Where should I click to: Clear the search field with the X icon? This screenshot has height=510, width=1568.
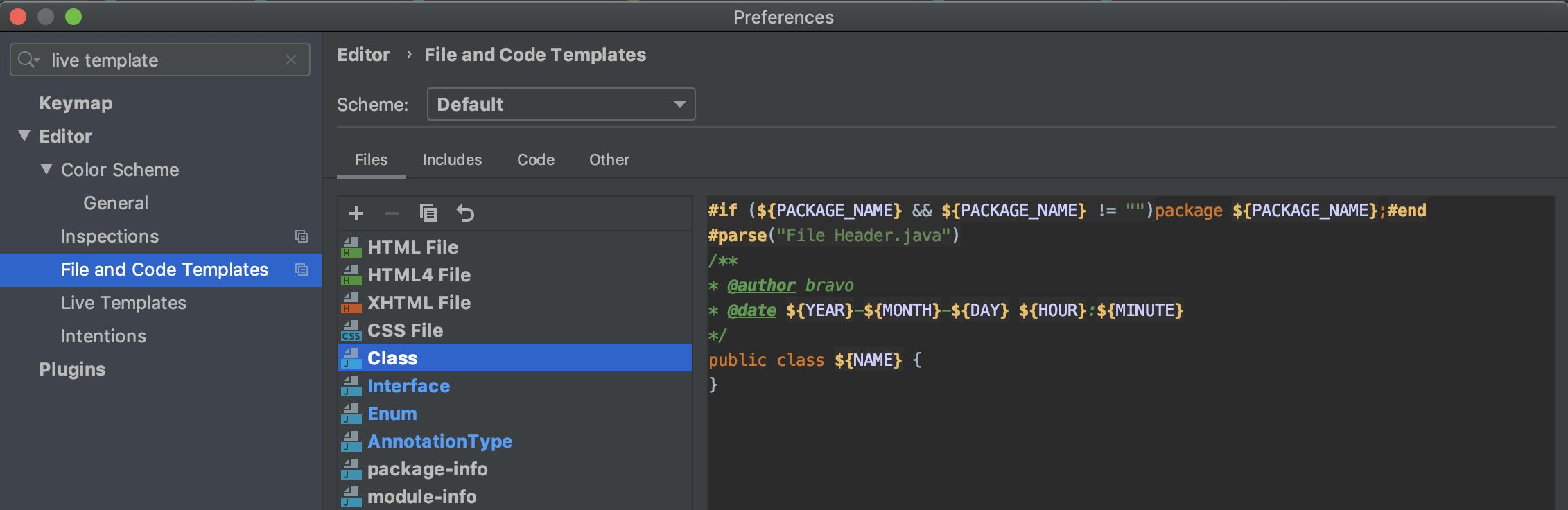[291, 60]
